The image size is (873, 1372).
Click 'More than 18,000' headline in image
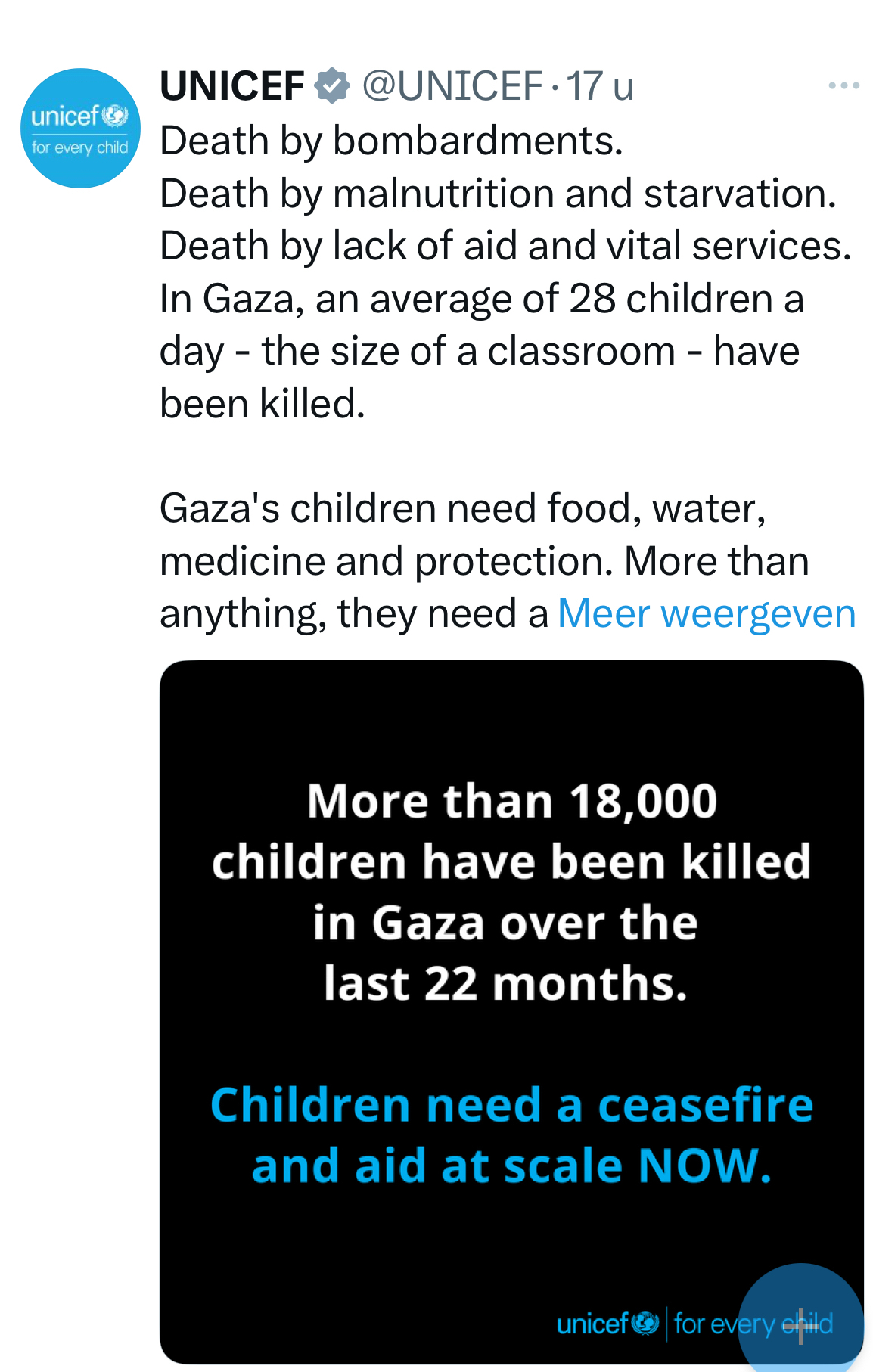point(512,801)
